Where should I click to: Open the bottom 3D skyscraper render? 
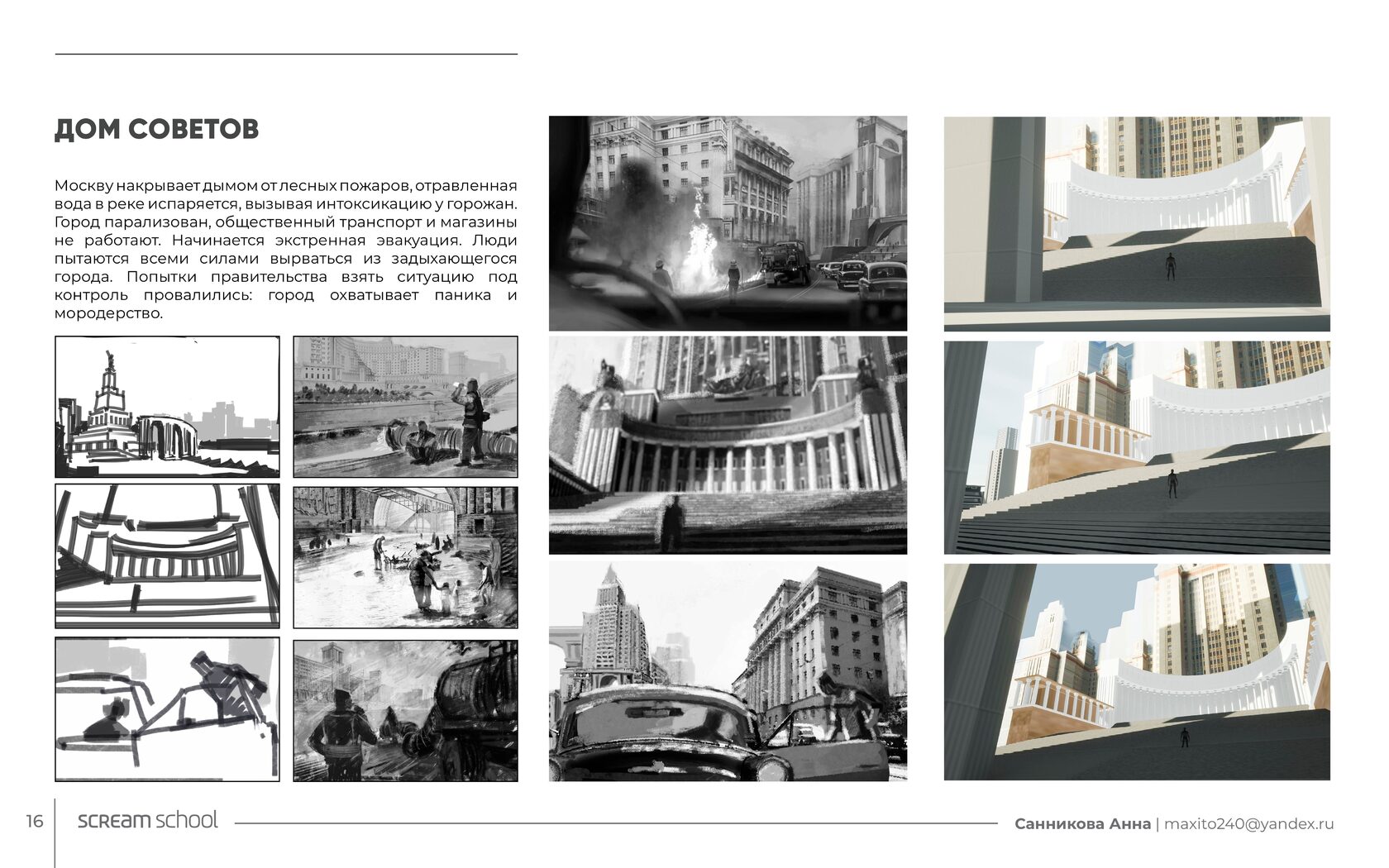click(x=1137, y=672)
